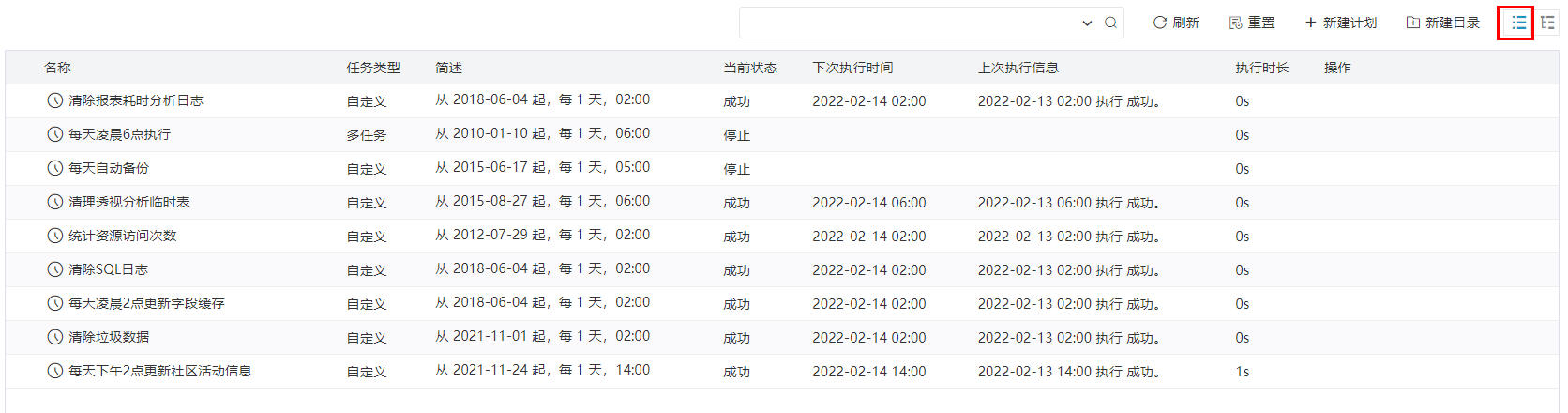Click the 下次执行时间 column header
Image resolution: width=1568 pixels, height=413 pixels.
coord(852,68)
